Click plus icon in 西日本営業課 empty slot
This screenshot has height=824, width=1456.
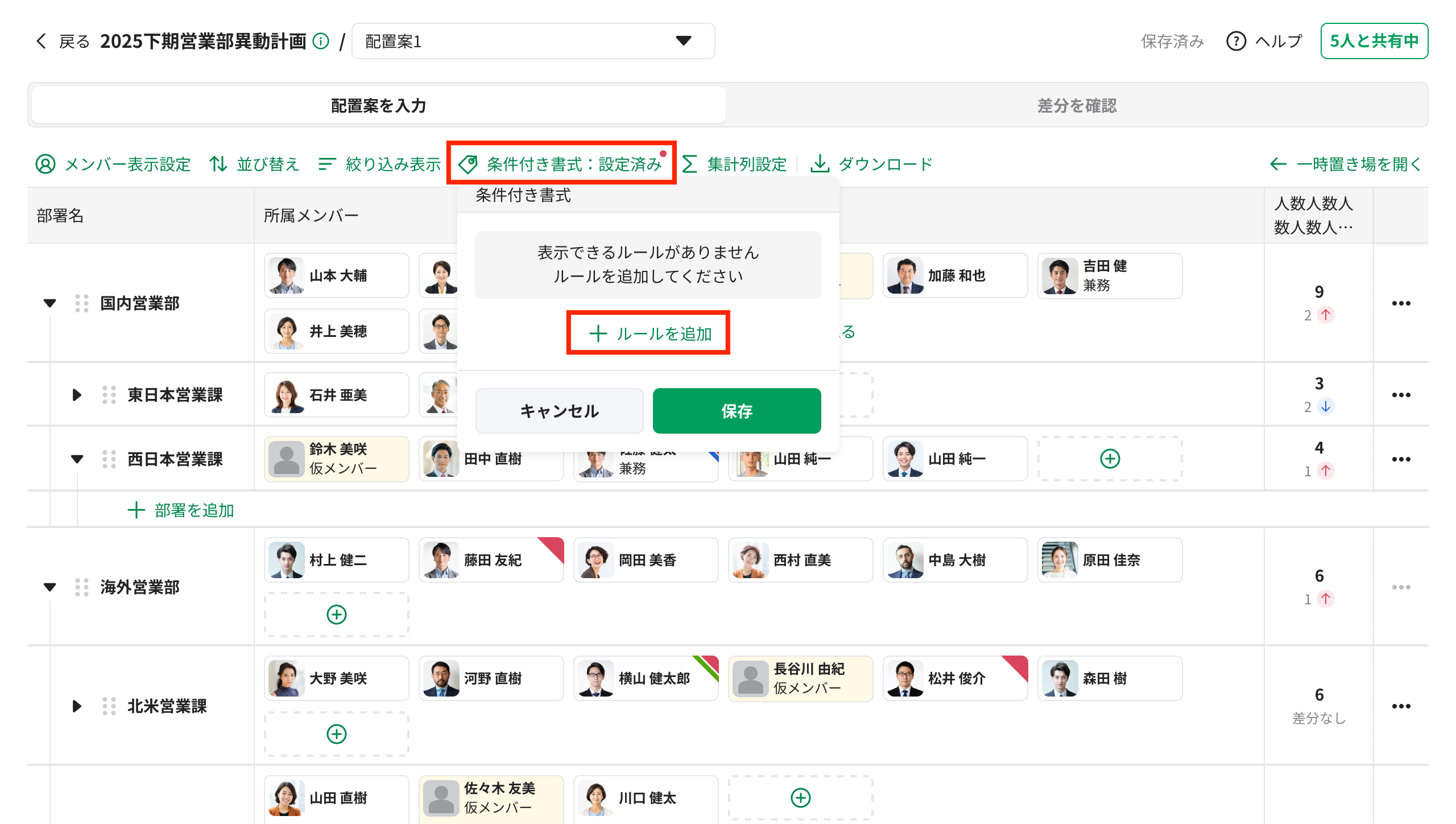(x=1110, y=459)
